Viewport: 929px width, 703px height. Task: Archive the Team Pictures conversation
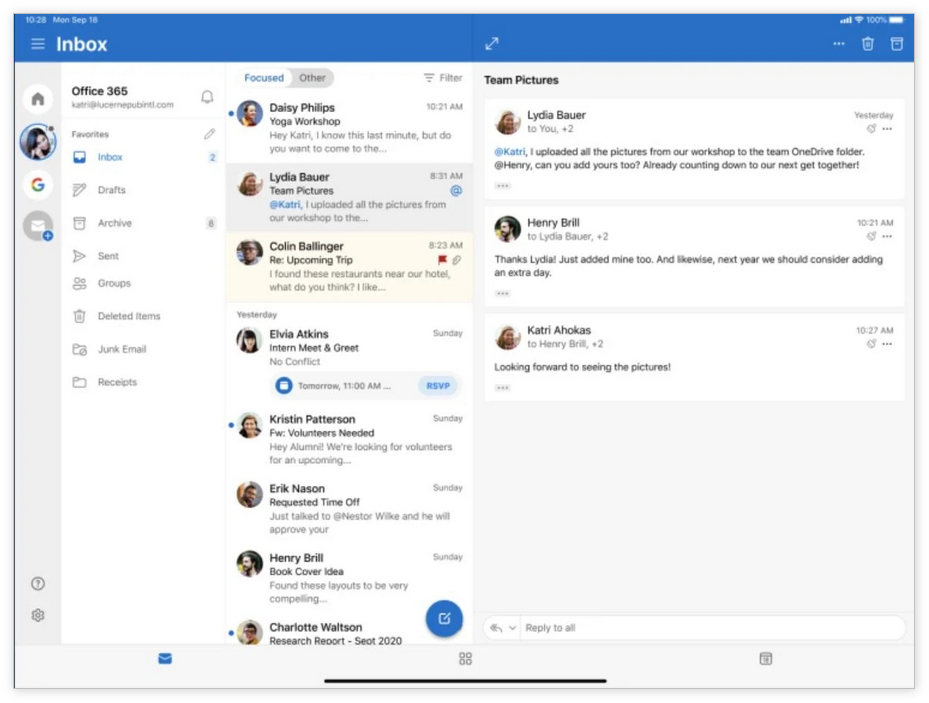click(x=897, y=44)
